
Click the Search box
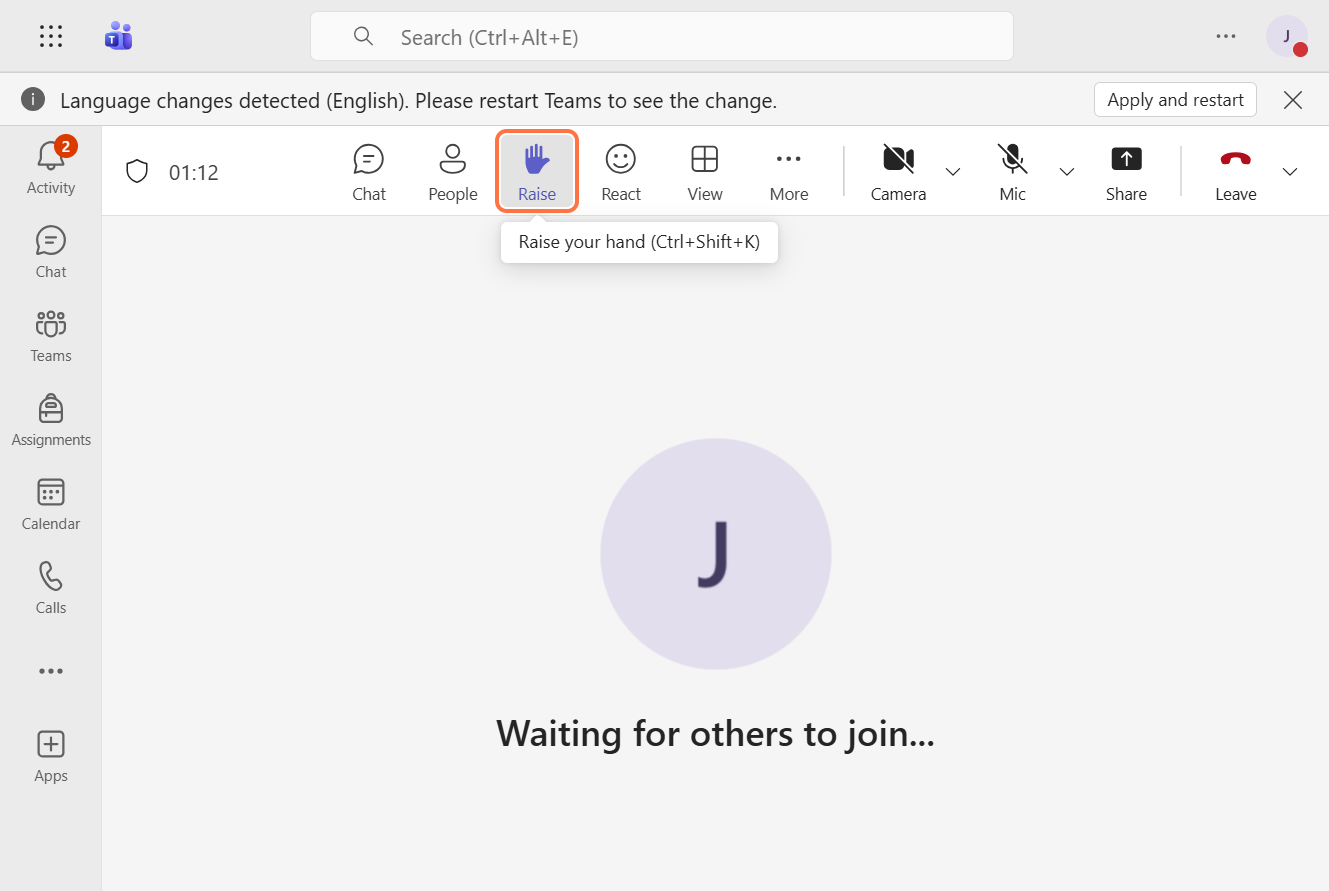(x=661, y=37)
